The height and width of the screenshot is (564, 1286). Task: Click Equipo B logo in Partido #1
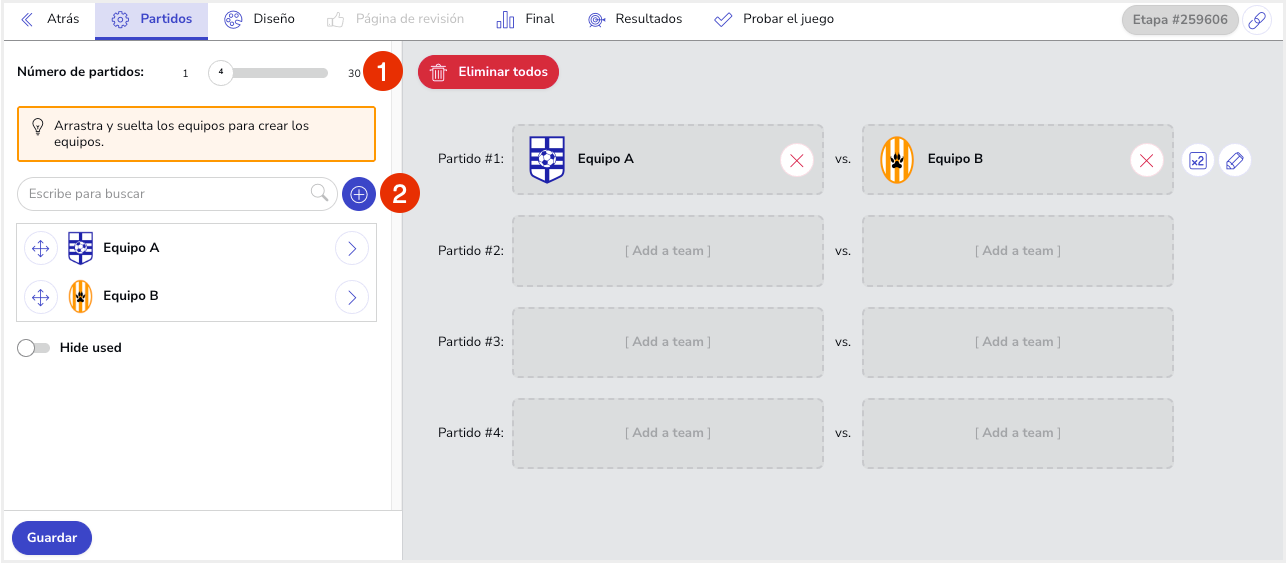tap(897, 159)
